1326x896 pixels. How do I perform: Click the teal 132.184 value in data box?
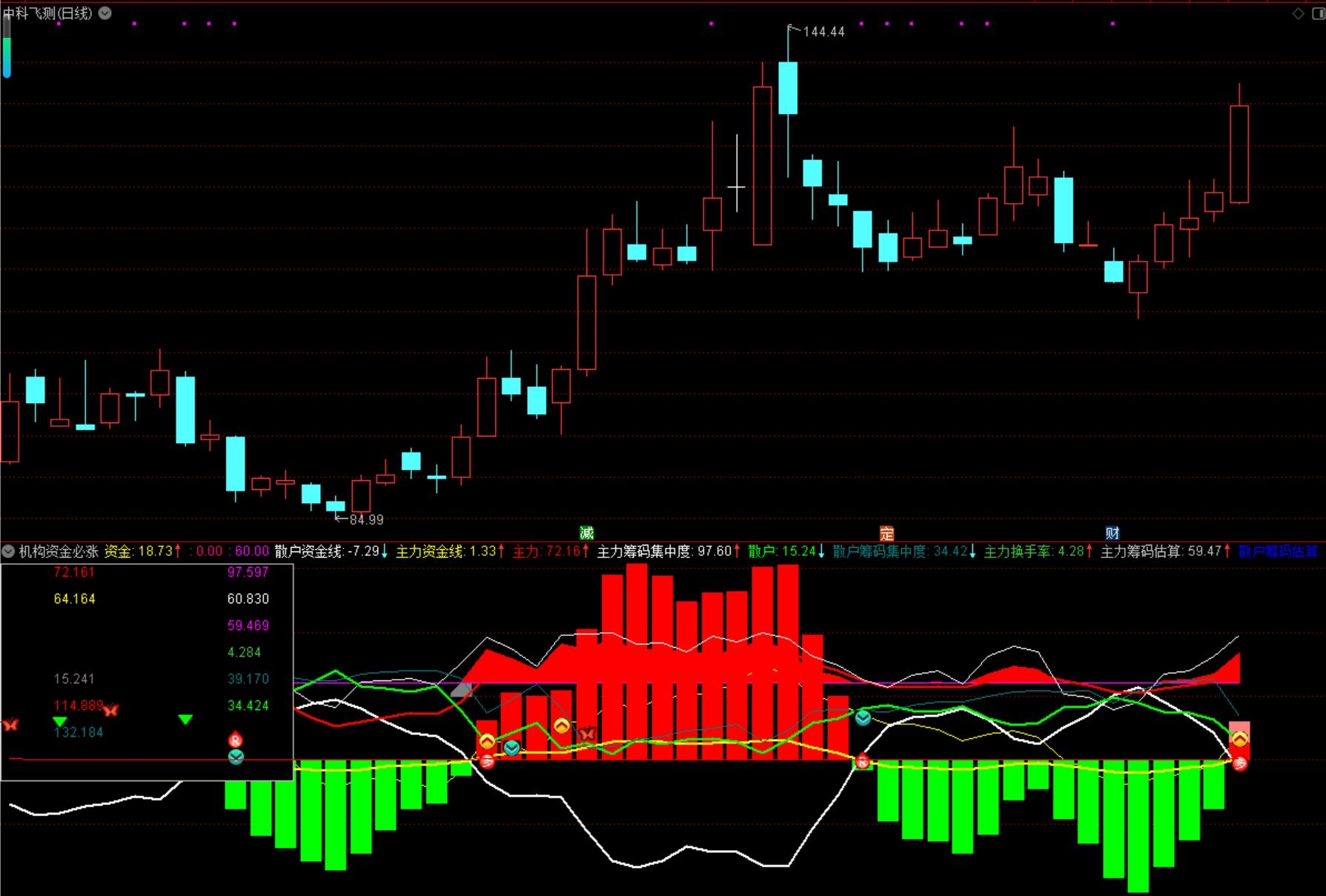pyautogui.click(x=78, y=731)
